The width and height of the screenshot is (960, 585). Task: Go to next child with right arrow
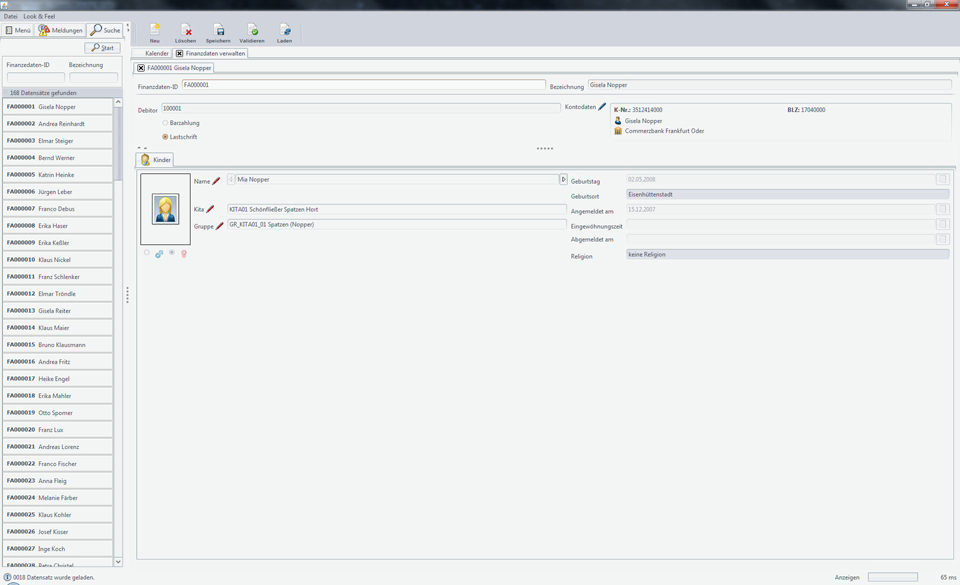coord(563,179)
